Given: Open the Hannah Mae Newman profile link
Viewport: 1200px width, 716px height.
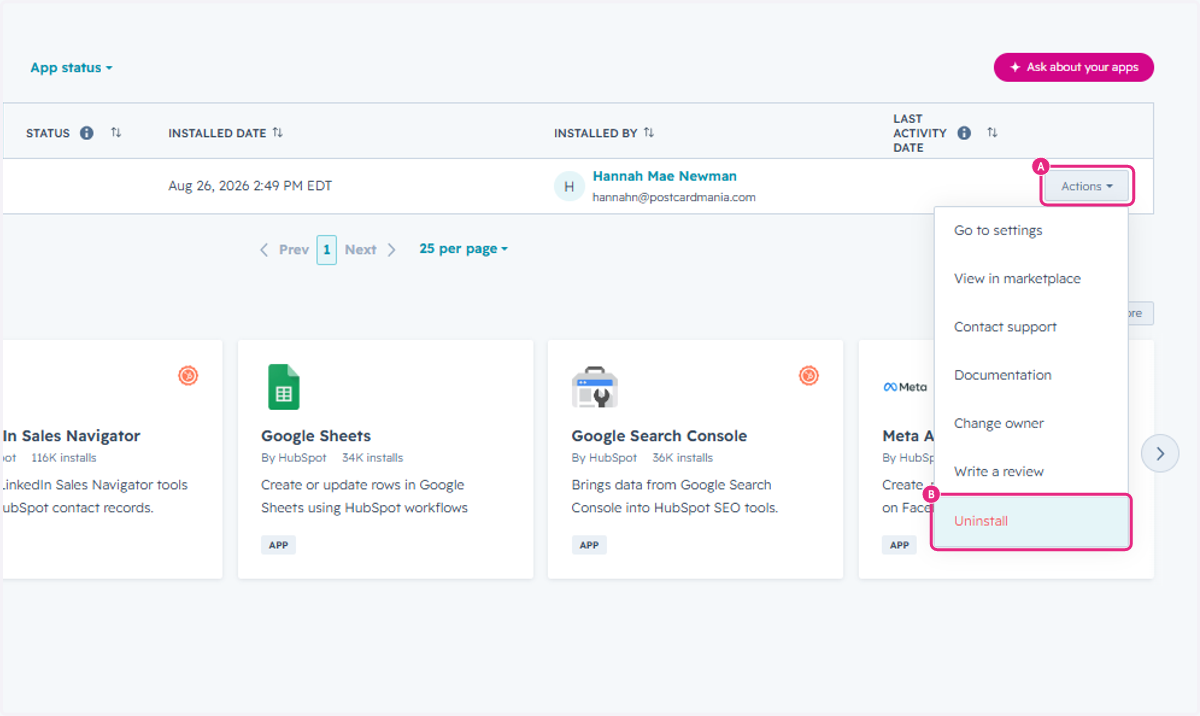Looking at the screenshot, I should tap(665, 176).
